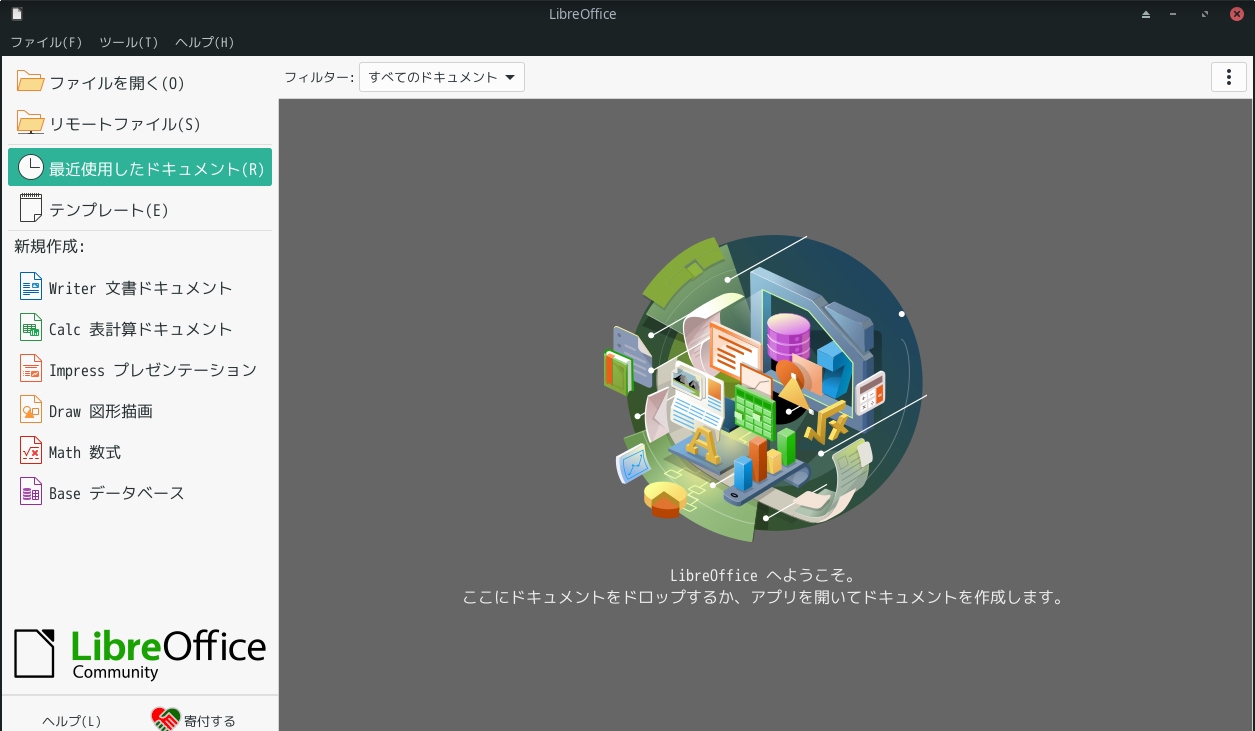Click the Impress プレゼンテーション label

click(x=153, y=370)
